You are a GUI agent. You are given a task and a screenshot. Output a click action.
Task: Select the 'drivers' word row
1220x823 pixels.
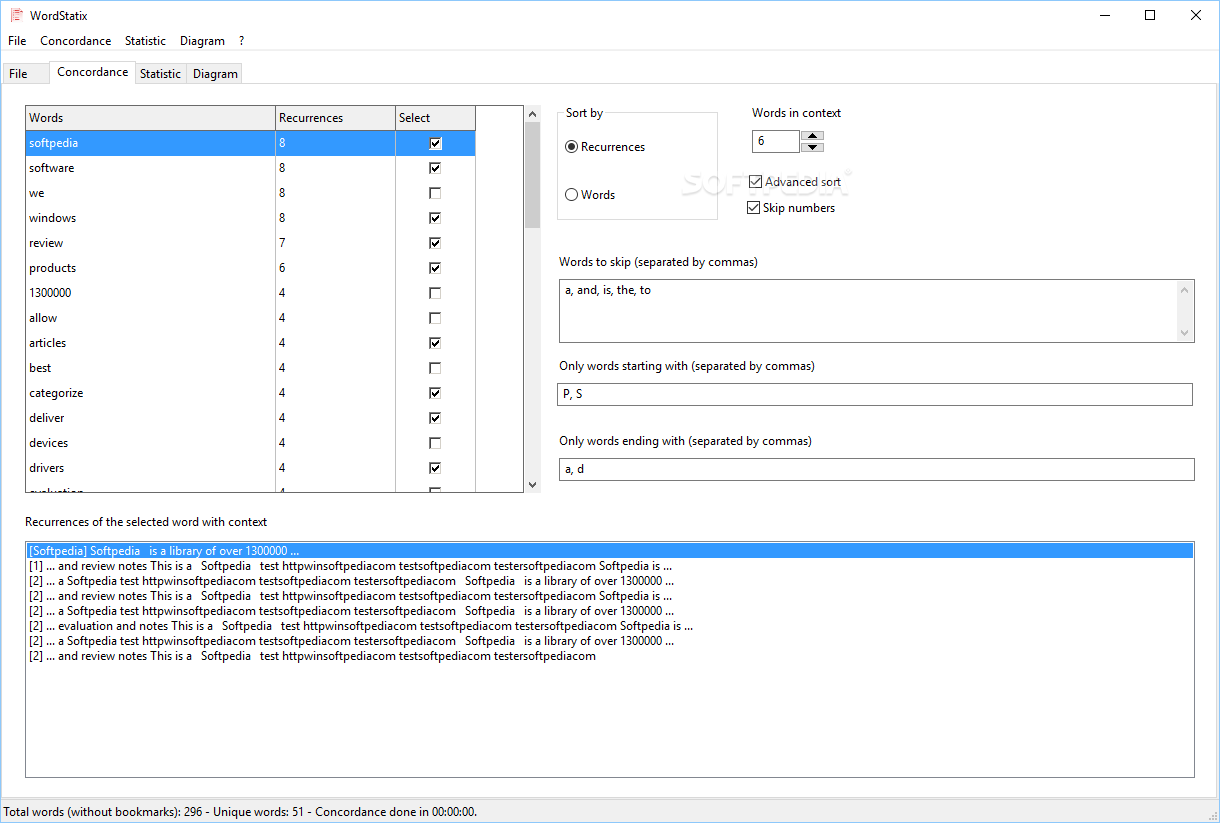(250, 468)
